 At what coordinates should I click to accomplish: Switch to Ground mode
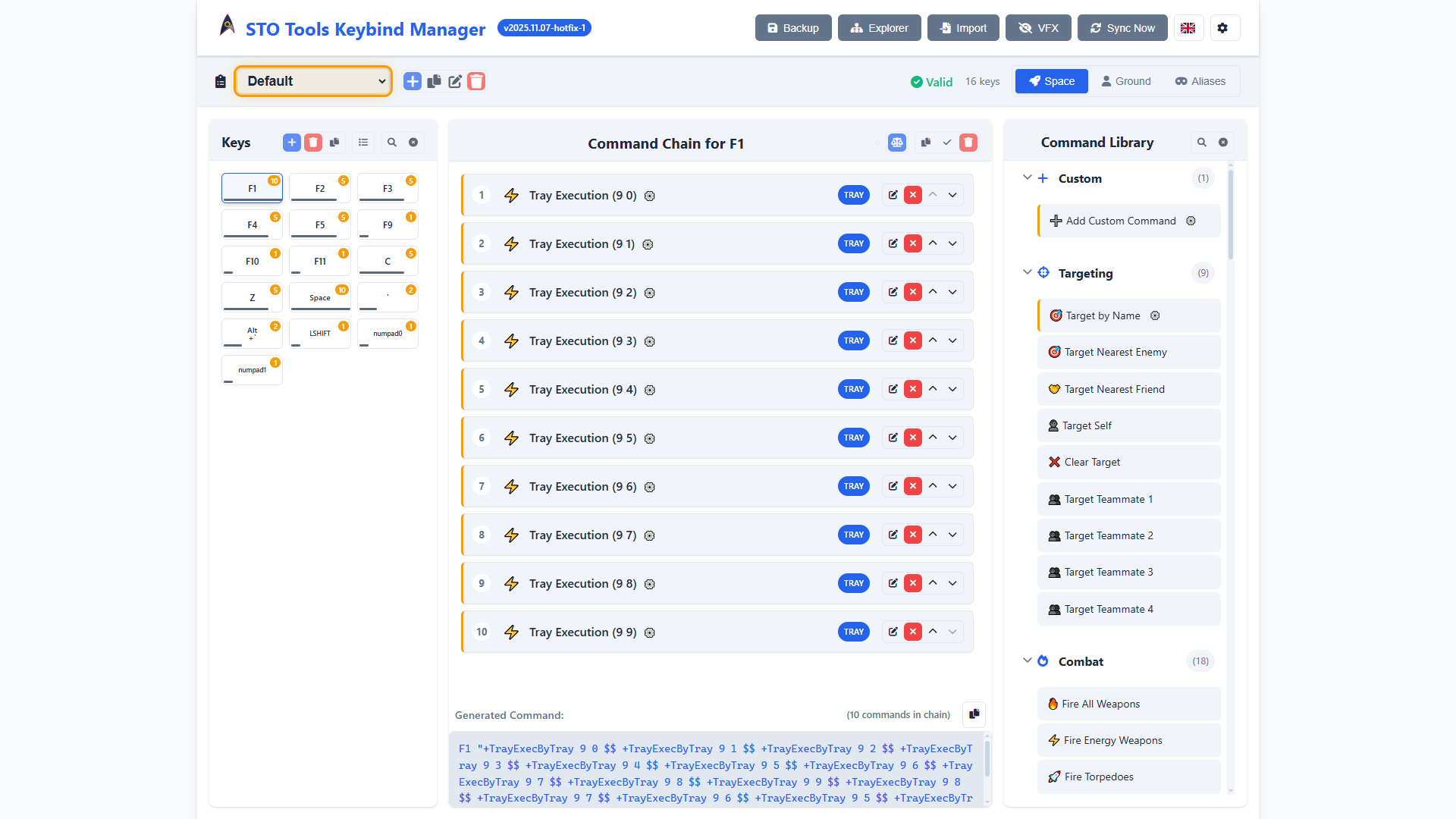[x=1126, y=81]
